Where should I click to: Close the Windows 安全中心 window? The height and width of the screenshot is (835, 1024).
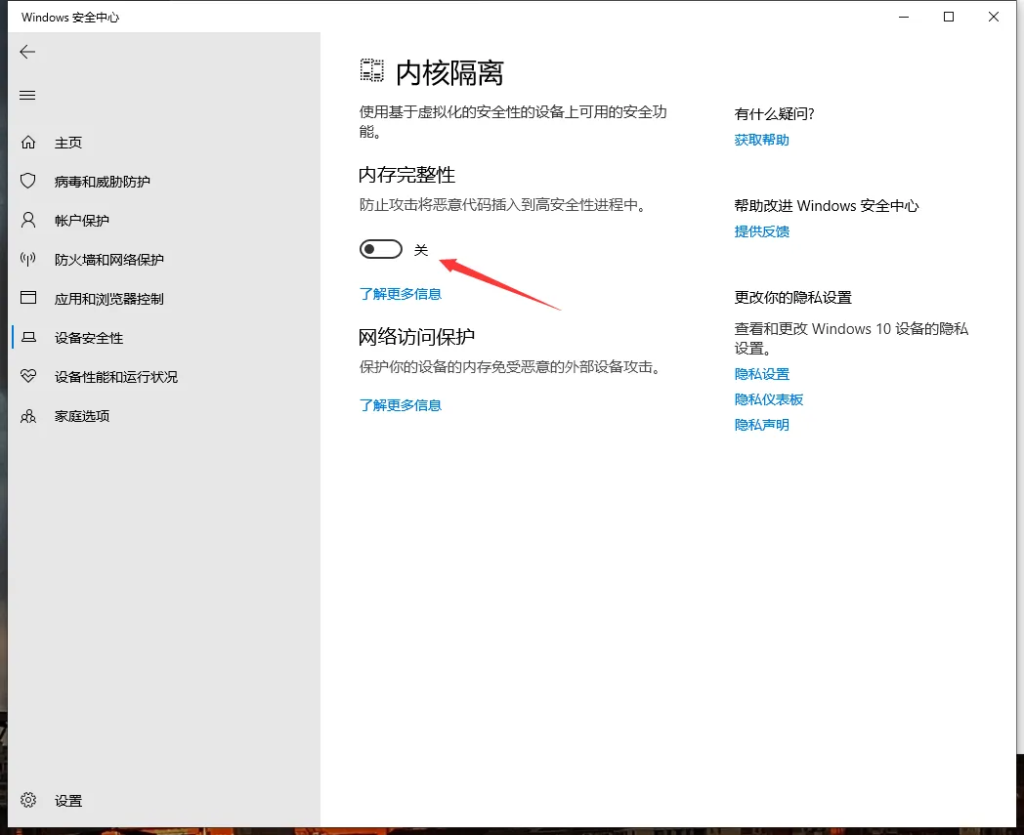[x=993, y=17]
